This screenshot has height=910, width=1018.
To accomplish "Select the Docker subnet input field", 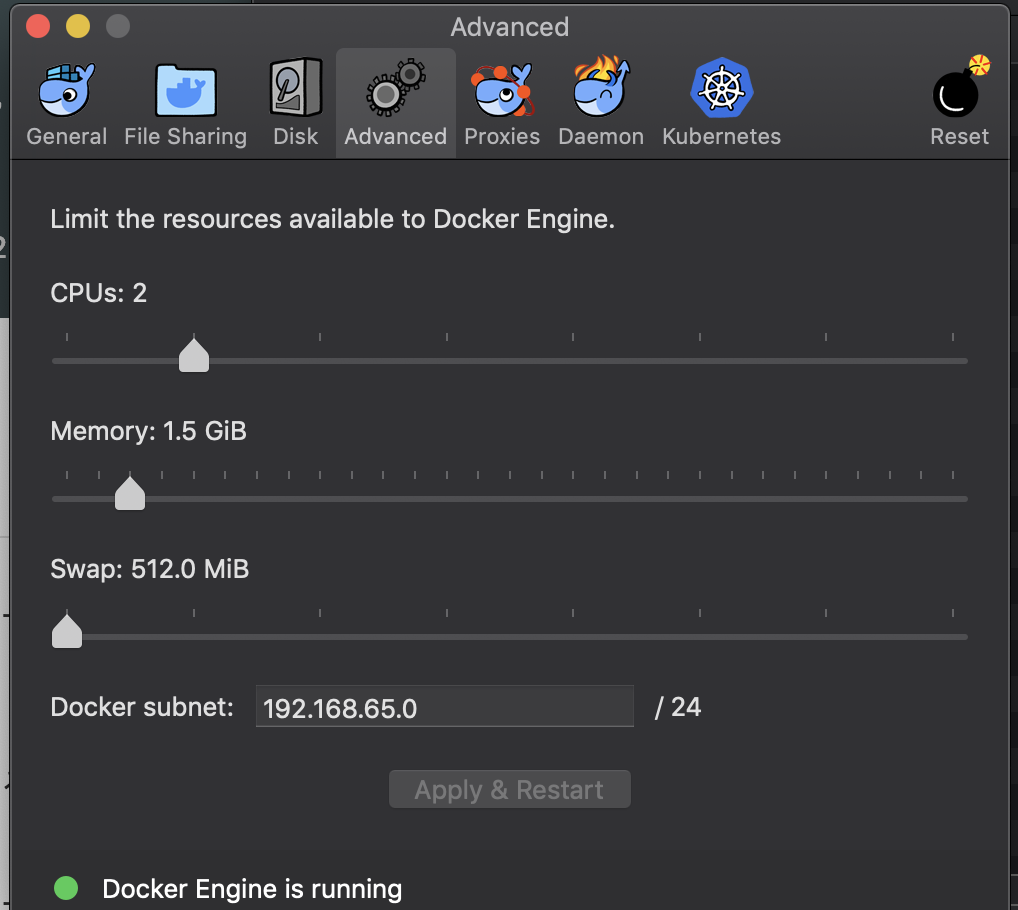I will [445, 706].
